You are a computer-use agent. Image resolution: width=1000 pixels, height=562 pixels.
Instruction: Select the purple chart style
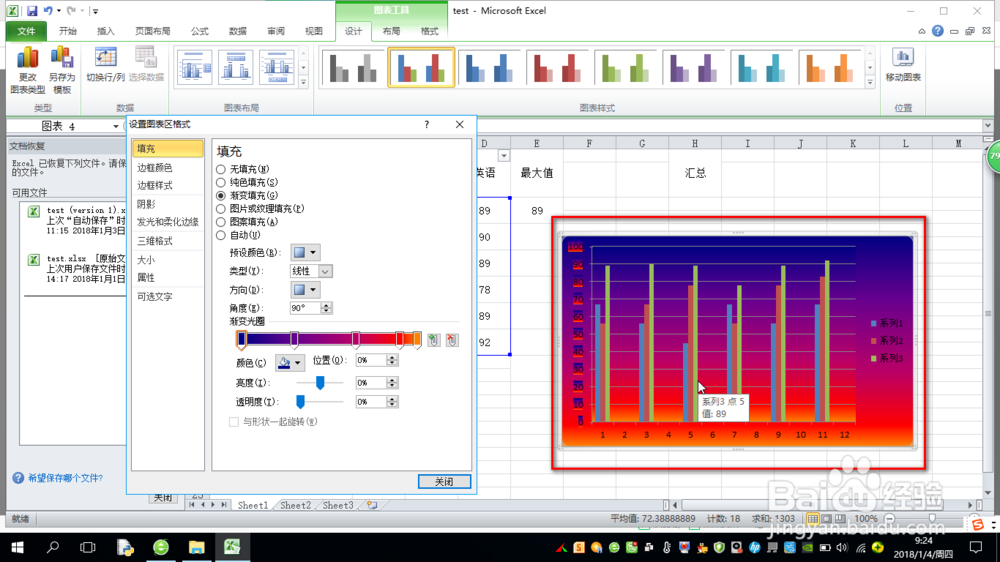(694, 67)
